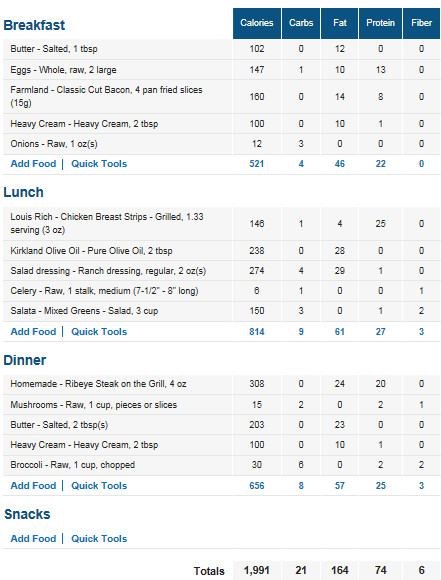Viewport: 441px width, 580px height.
Task: Click Add Food under Dinner
Action: pyautogui.click(x=33, y=486)
